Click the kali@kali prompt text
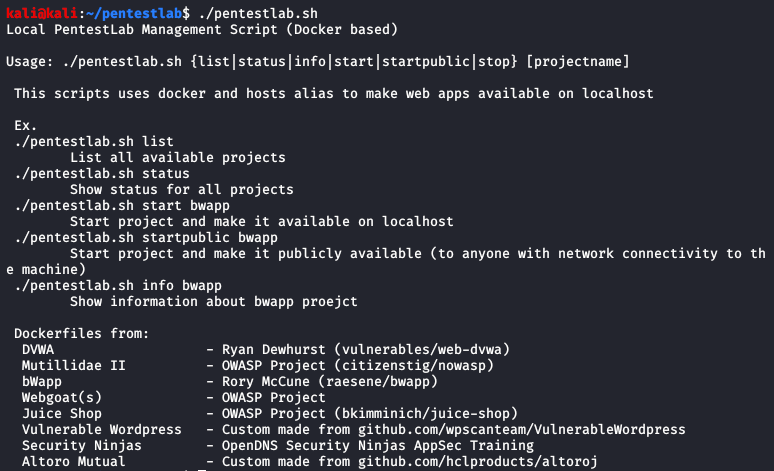 coord(42,13)
